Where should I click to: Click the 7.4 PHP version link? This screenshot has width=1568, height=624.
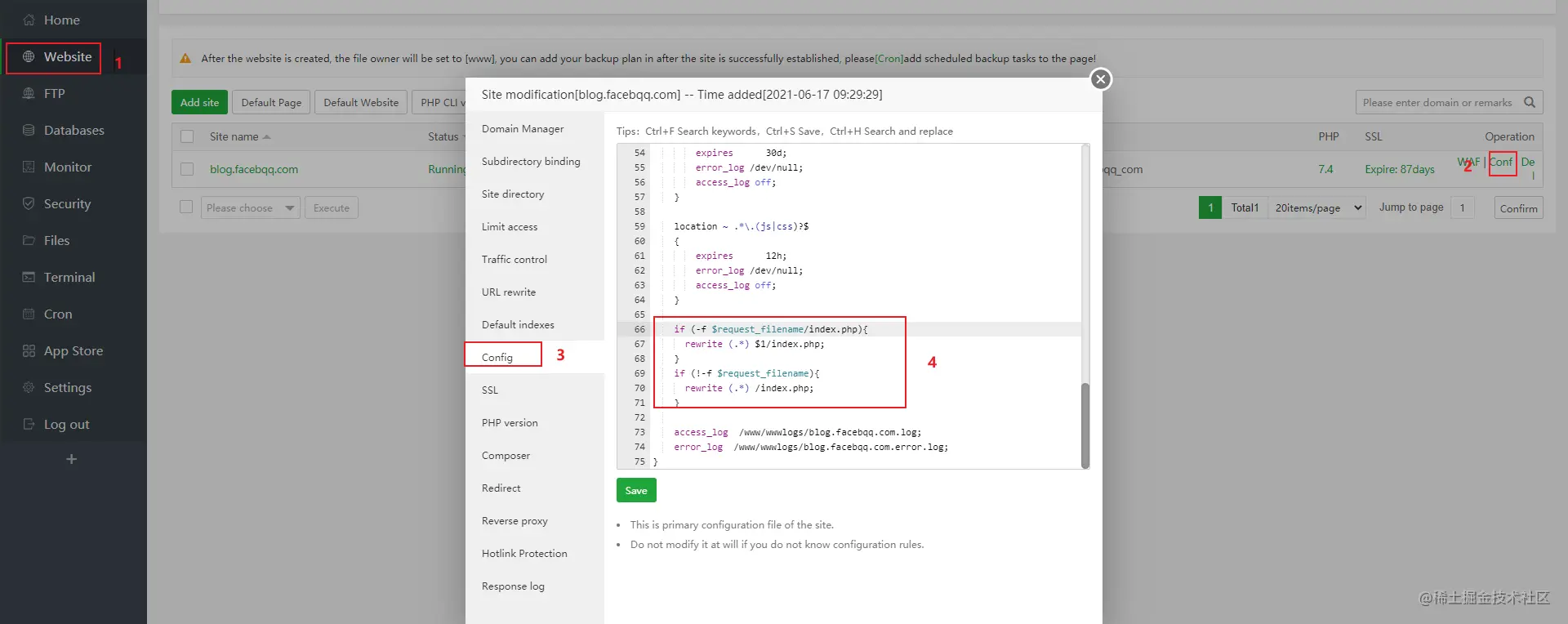(x=1325, y=169)
